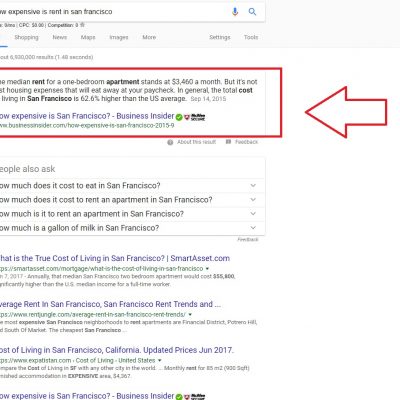Click inside the search query field

tap(113, 12)
